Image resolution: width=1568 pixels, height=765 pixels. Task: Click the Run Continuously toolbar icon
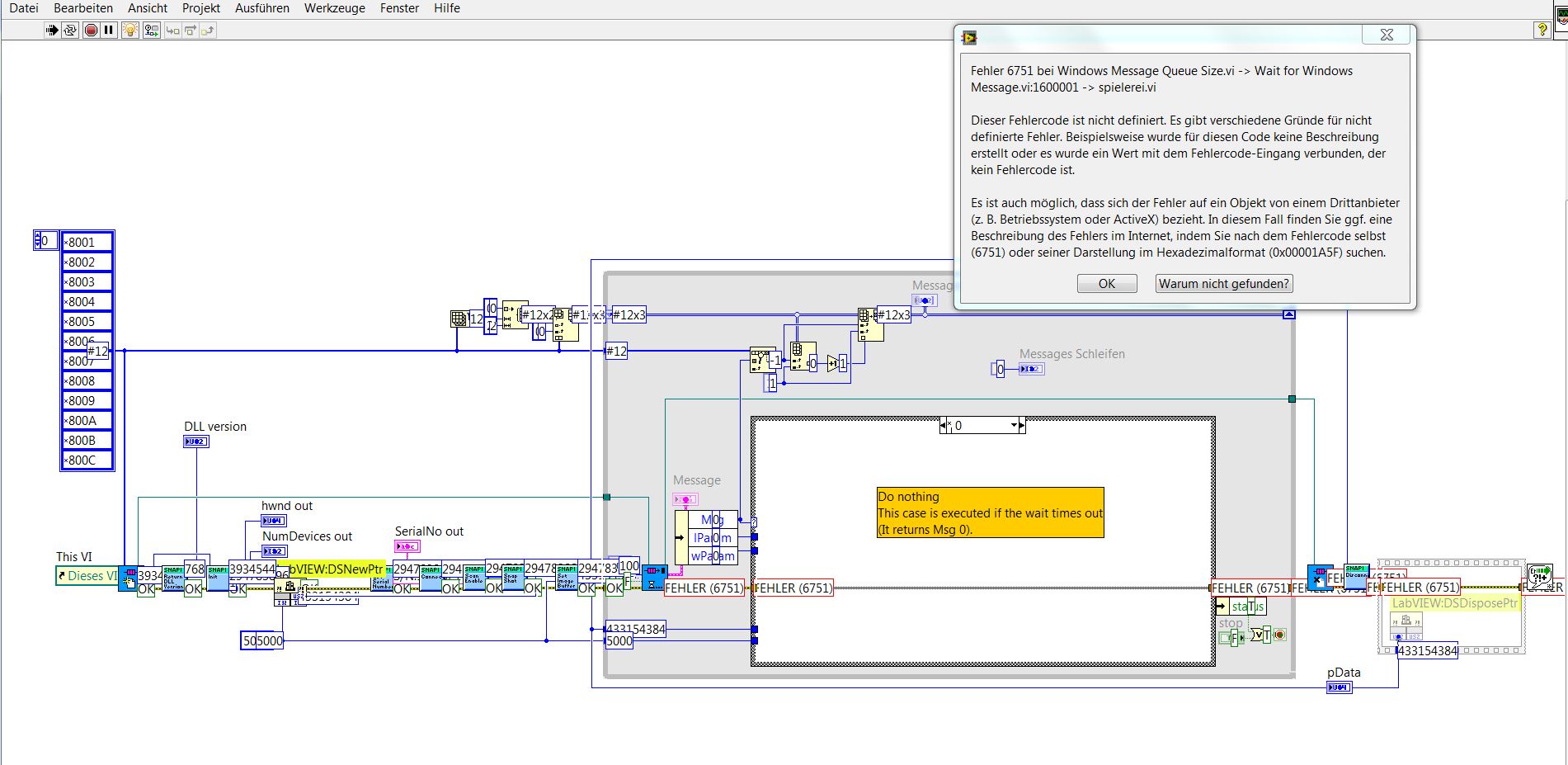tap(71, 31)
